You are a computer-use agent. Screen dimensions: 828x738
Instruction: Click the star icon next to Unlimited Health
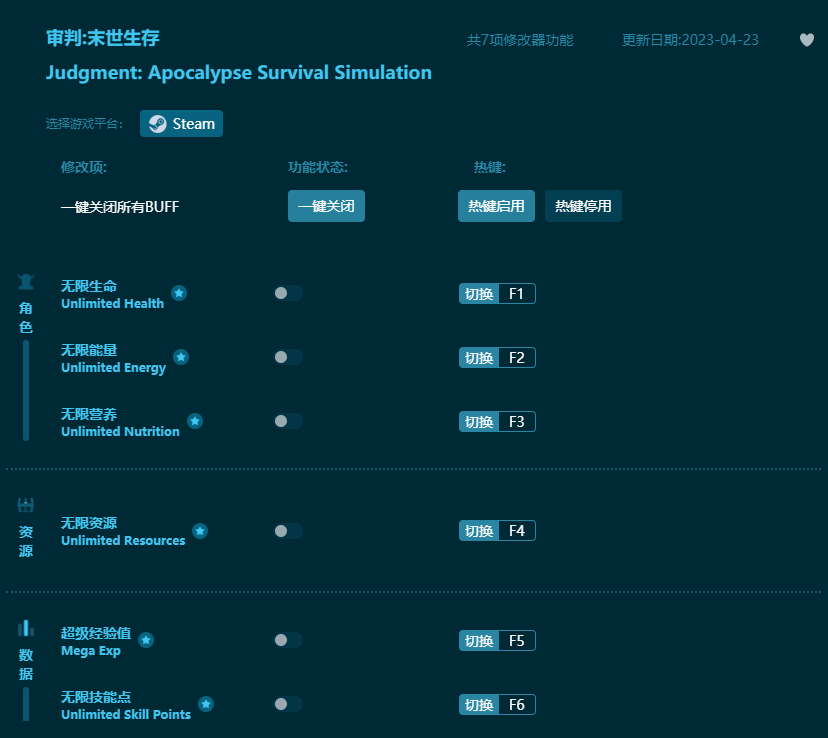[x=179, y=293]
